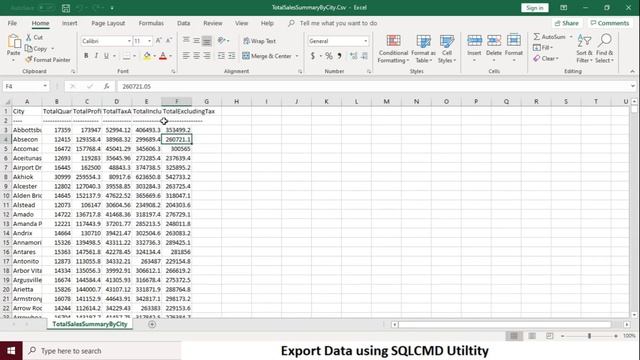Click the Paste clipboard icon

13,42
